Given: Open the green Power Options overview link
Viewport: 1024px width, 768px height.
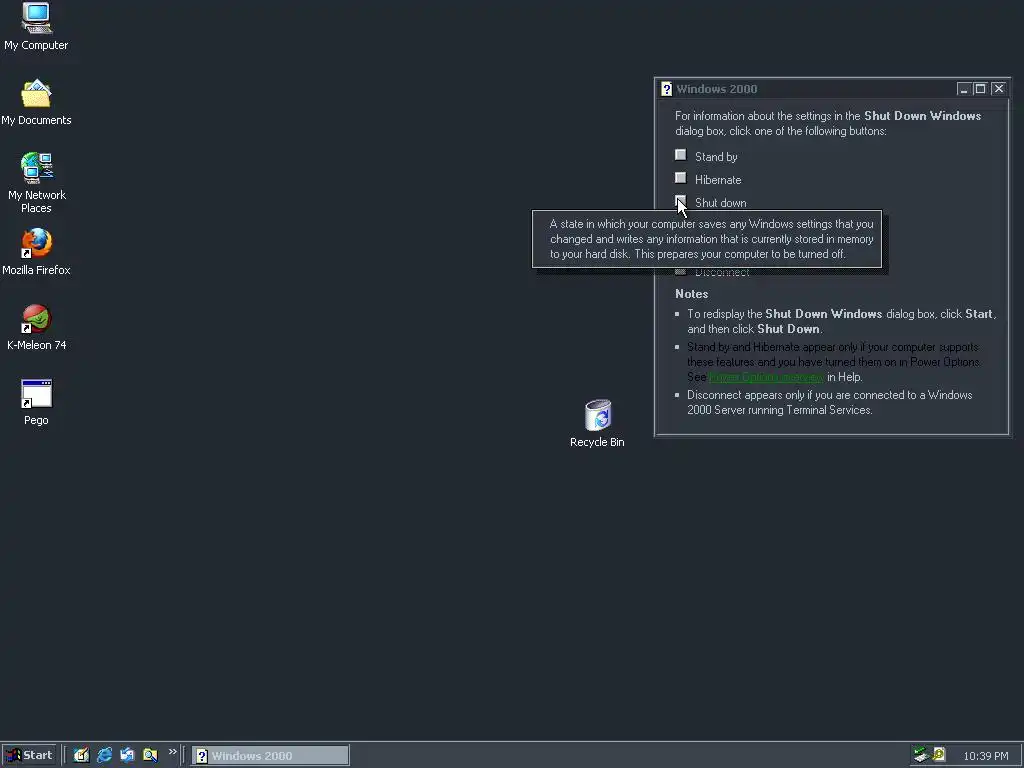Looking at the screenshot, I should (x=765, y=377).
